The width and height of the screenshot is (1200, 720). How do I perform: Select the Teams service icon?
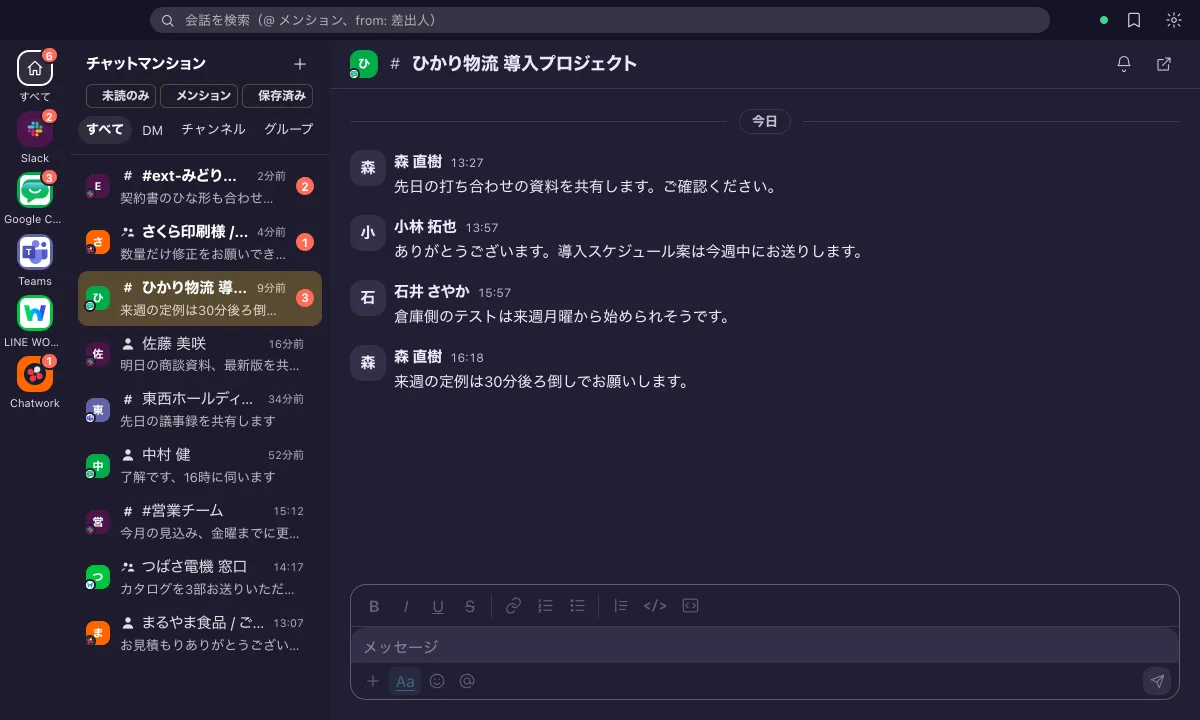[35, 252]
